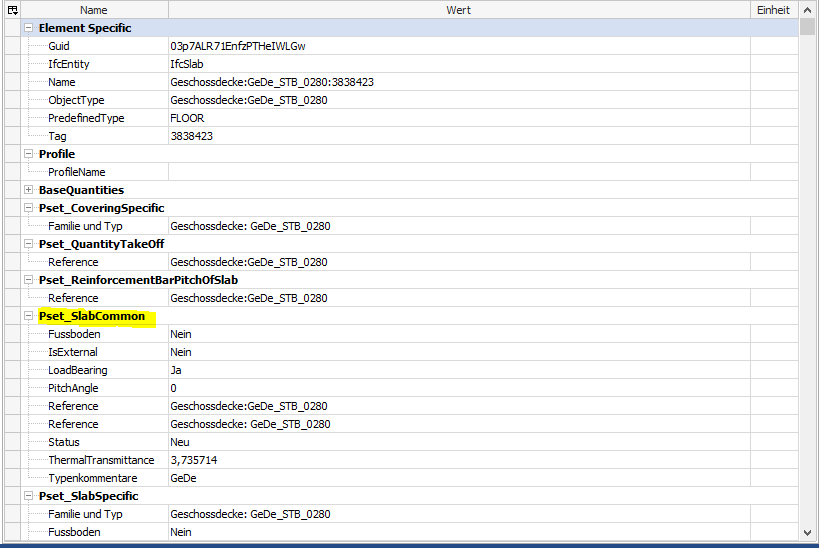Image resolution: width=819 pixels, height=548 pixels.
Task: Open the column chooser icon in header corner
Action: point(13,10)
